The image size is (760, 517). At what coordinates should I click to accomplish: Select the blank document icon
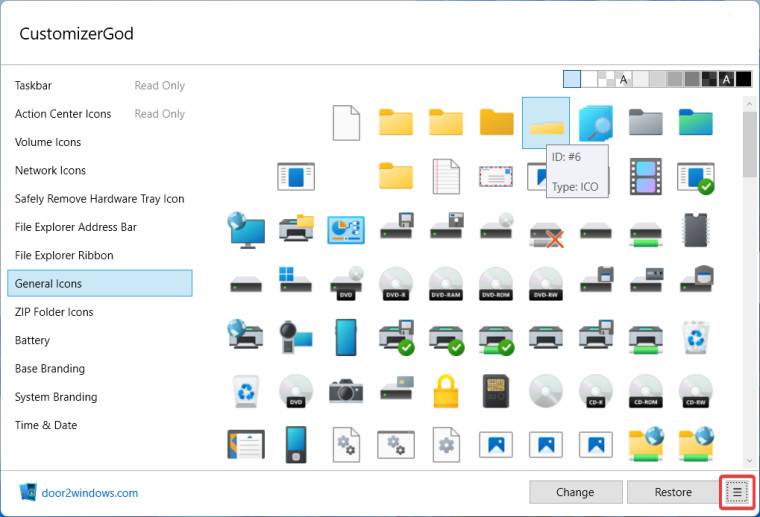click(x=346, y=123)
